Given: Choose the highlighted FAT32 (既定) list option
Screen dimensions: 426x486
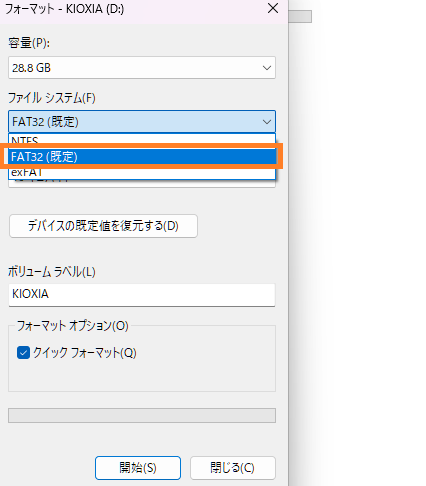Looking at the screenshot, I should (142, 156).
